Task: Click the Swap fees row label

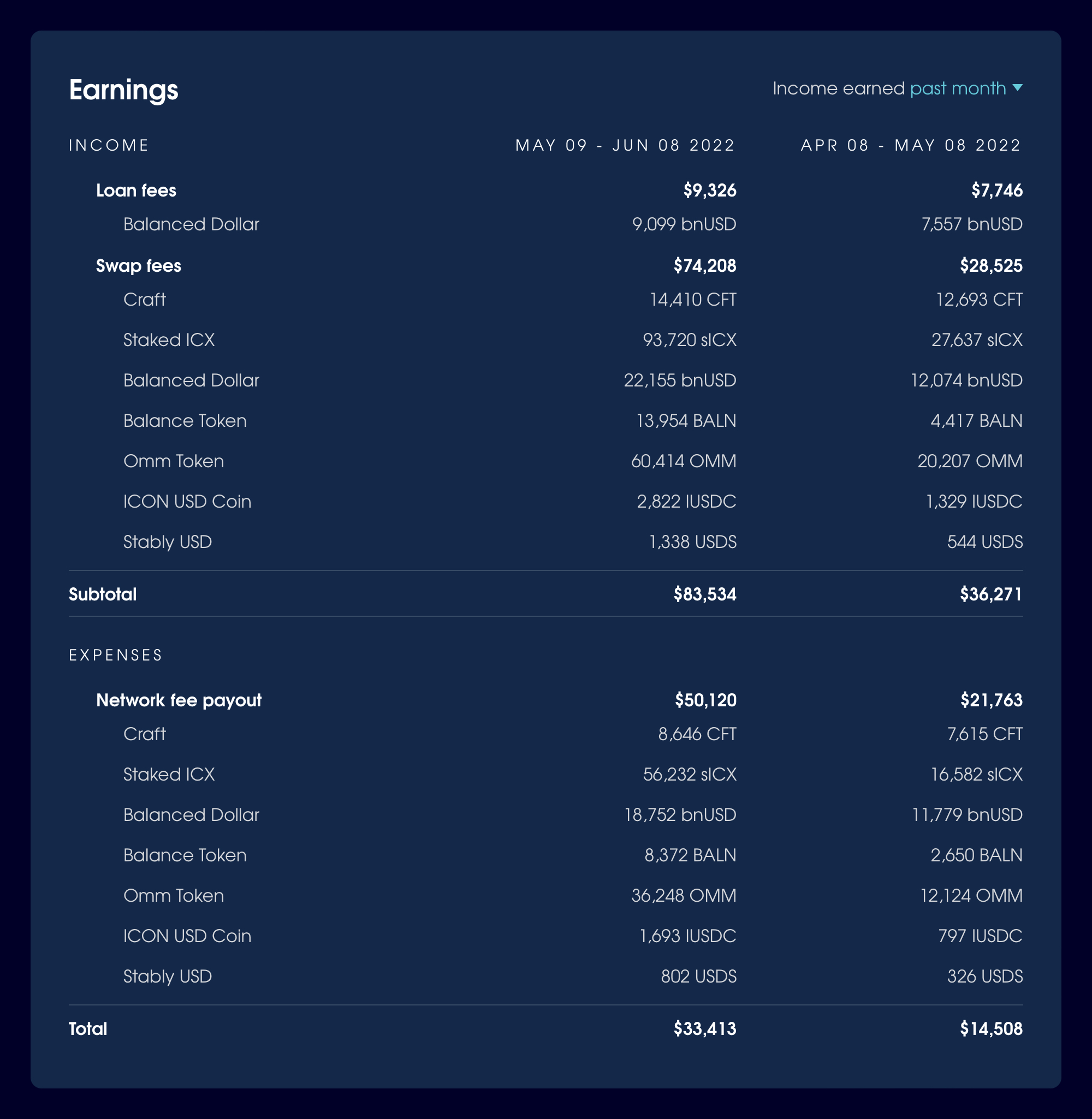Action: click(138, 265)
